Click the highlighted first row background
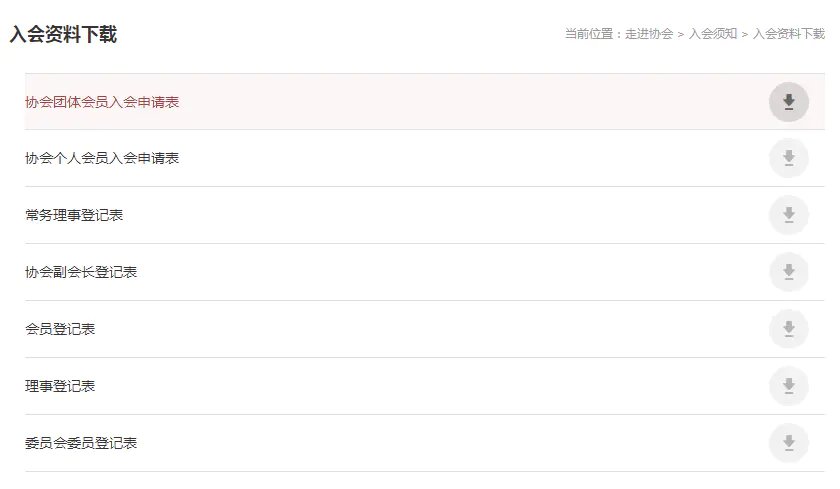The image size is (840, 489). point(425,102)
